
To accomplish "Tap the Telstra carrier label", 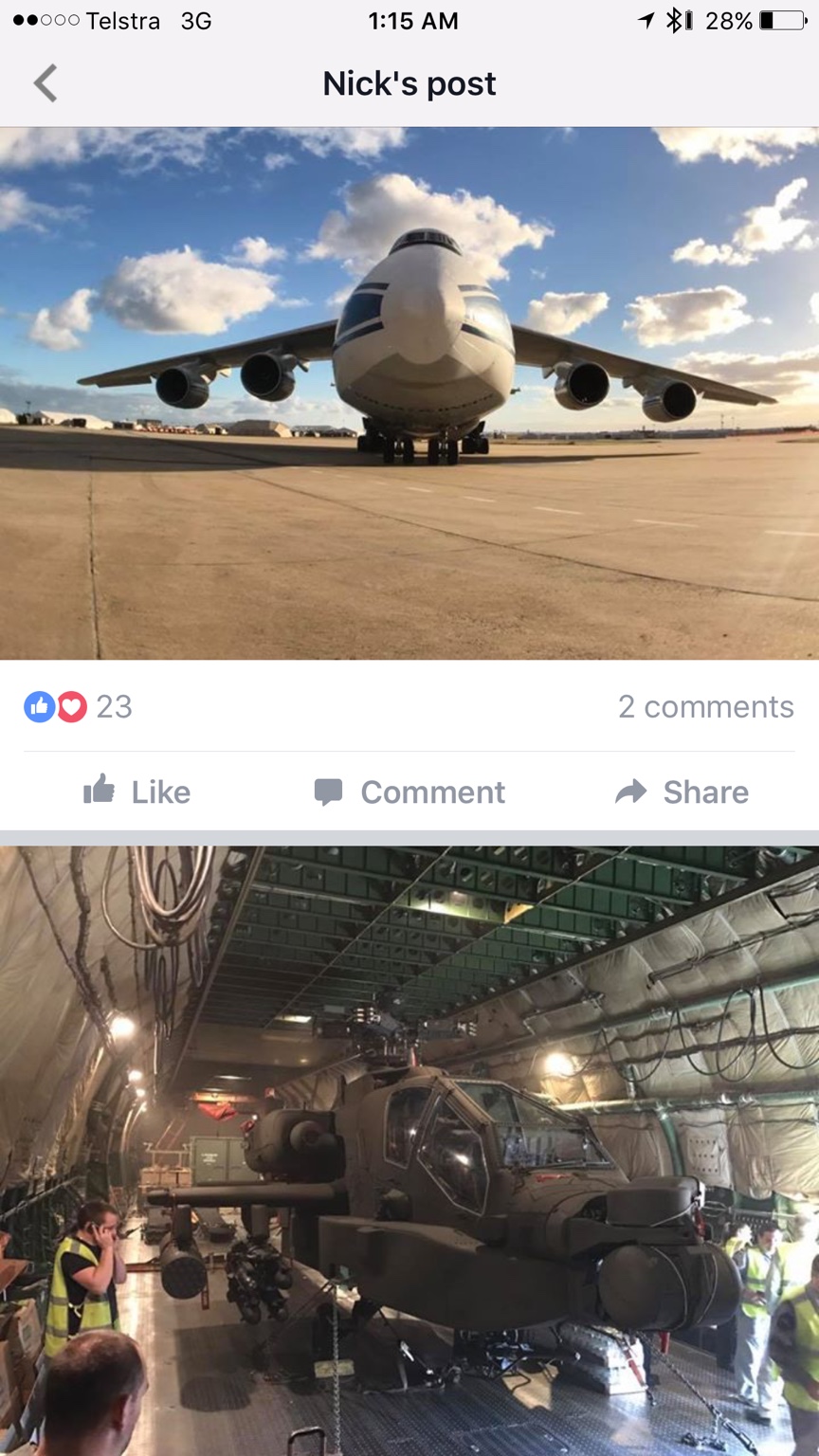I will [x=123, y=21].
